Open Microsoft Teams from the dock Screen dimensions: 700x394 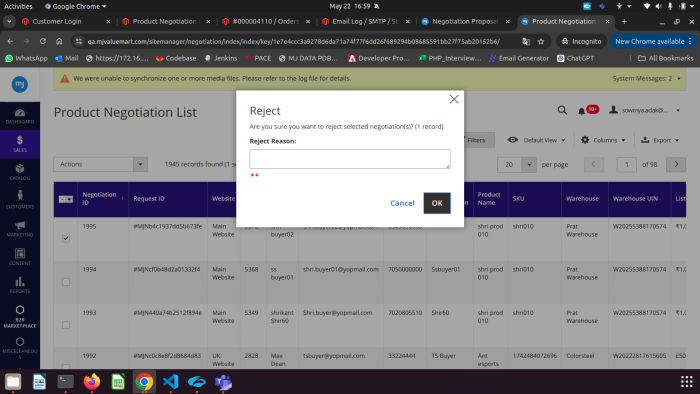(x=223, y=382)
